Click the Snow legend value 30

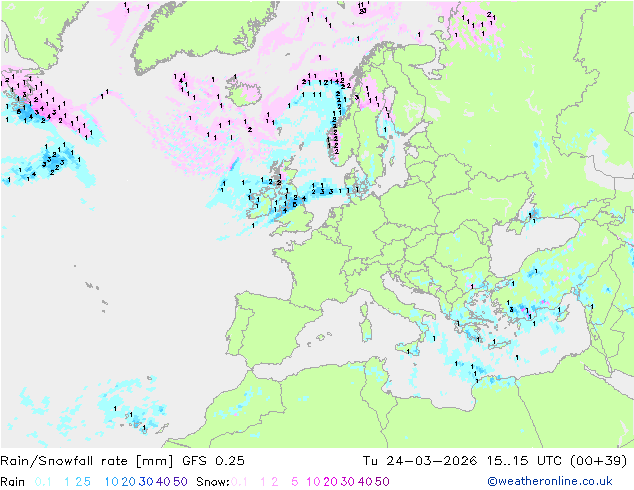click(x=348, y=482)
